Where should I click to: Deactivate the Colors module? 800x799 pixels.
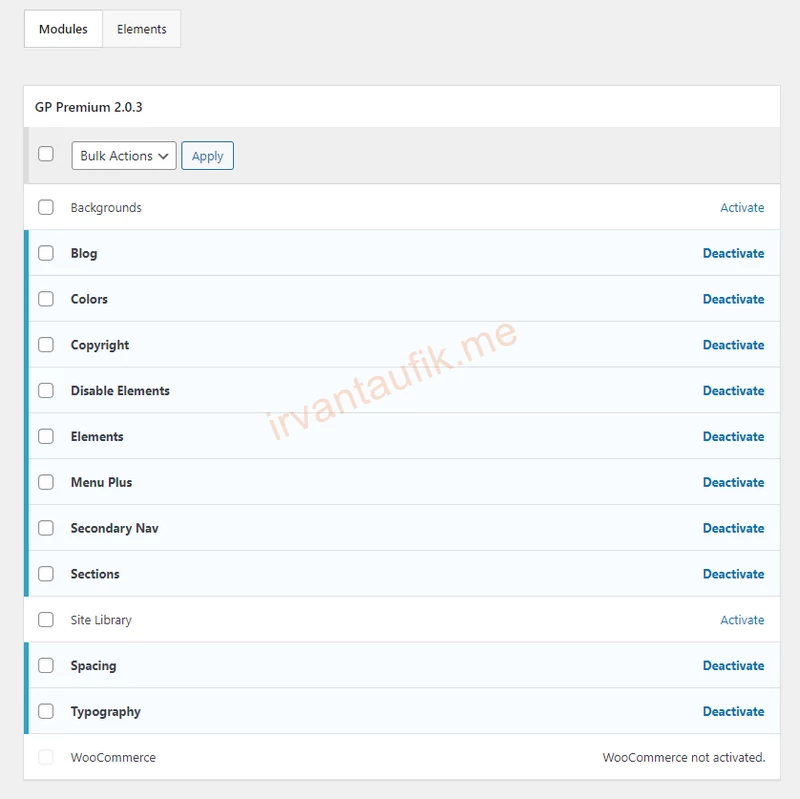733,299
